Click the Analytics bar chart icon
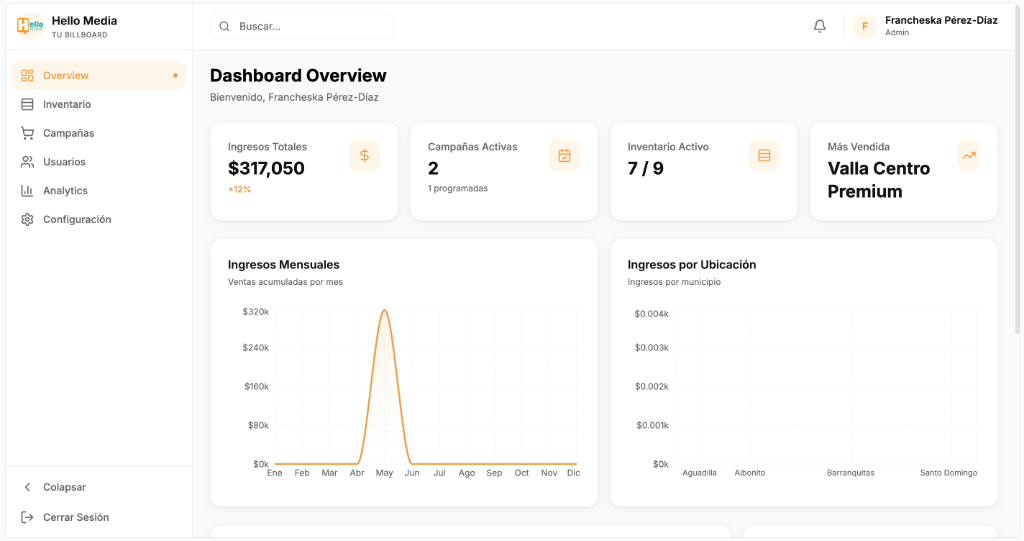Screen dimensions: 1024x541 pyautogui.click(x=27, y=191)
